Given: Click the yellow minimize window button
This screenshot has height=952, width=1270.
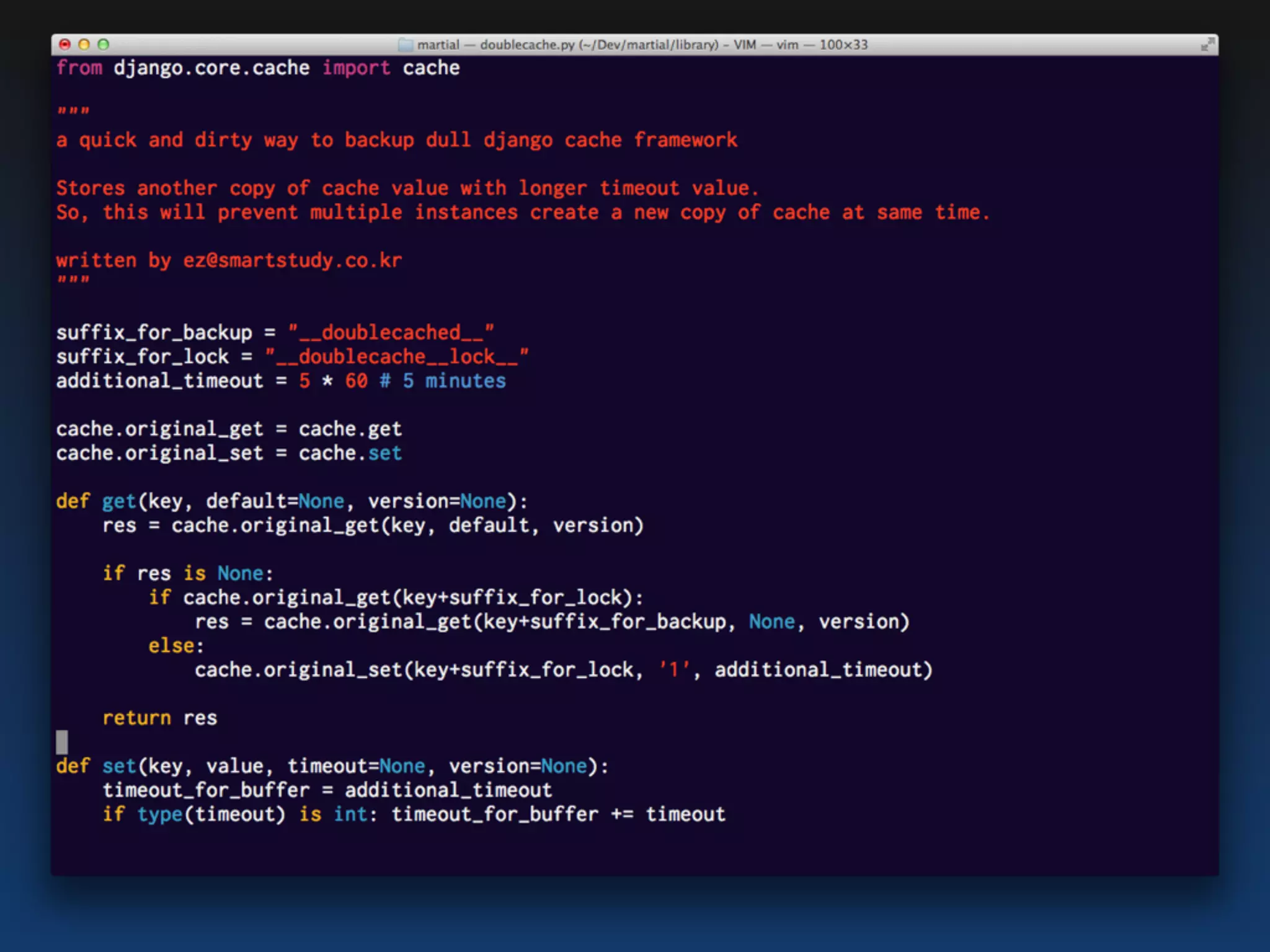Looking at the screenshot, I should 84,45.
